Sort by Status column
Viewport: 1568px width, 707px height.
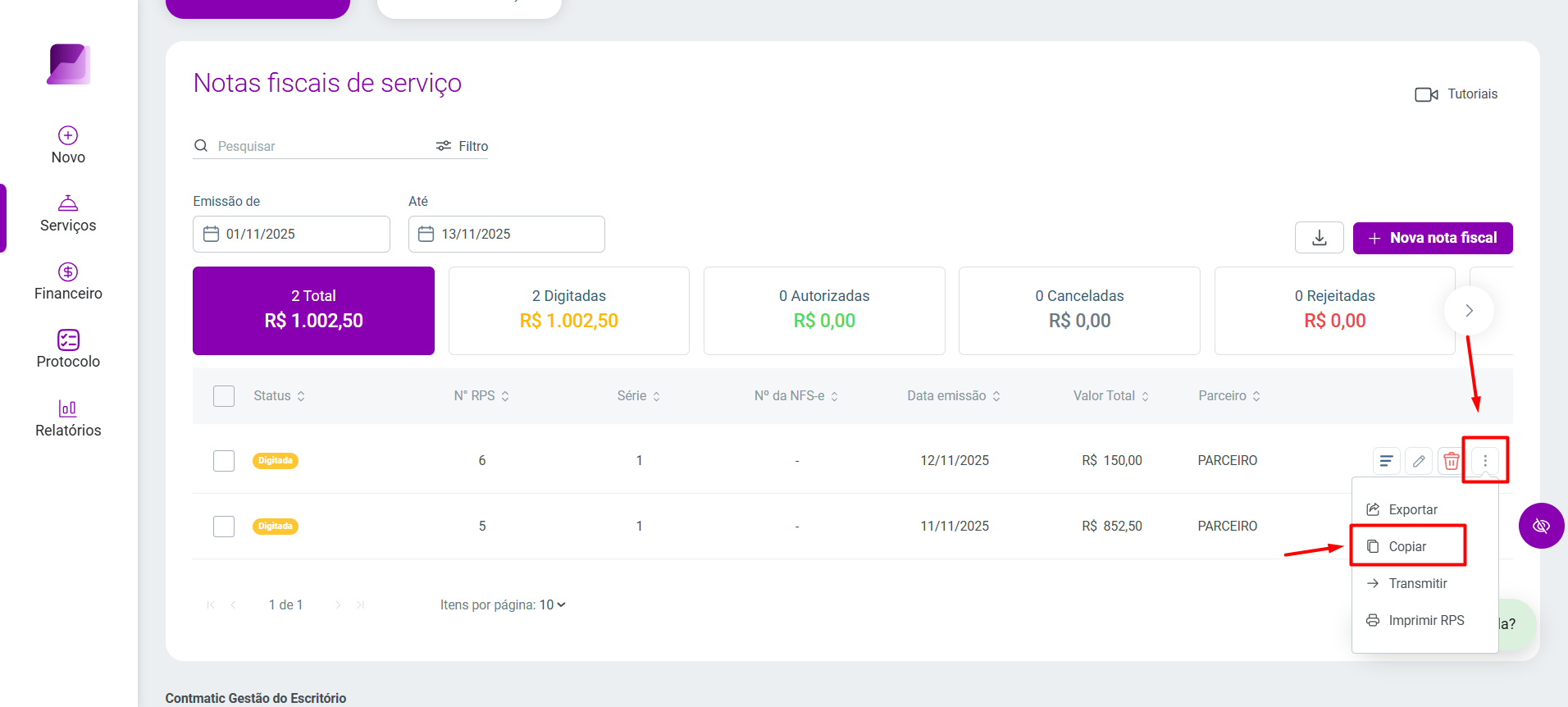[280, 396]
